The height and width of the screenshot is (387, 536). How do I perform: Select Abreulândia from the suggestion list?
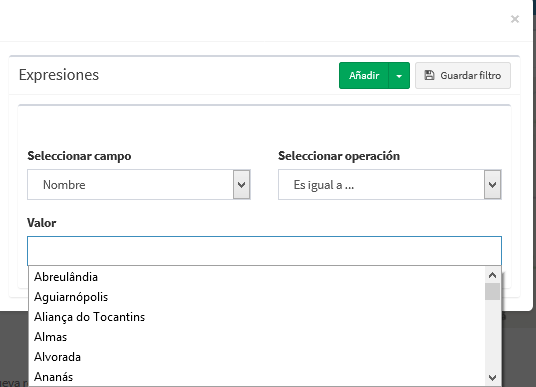(x=66, y=277)
